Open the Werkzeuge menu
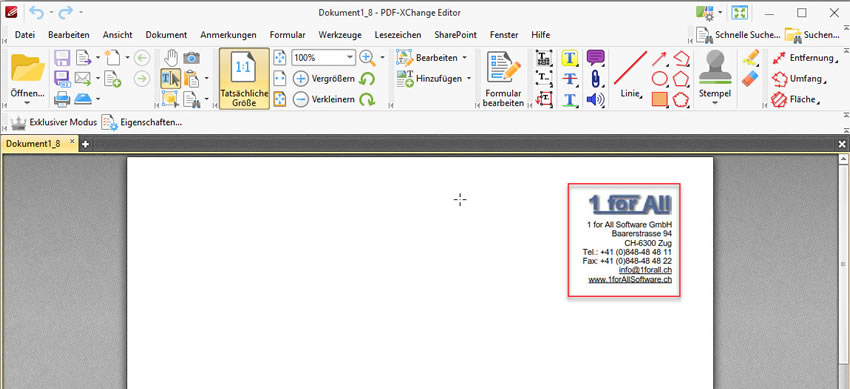Image resolution: width=850 pixels, height=389 pixels. coord(340,35)
